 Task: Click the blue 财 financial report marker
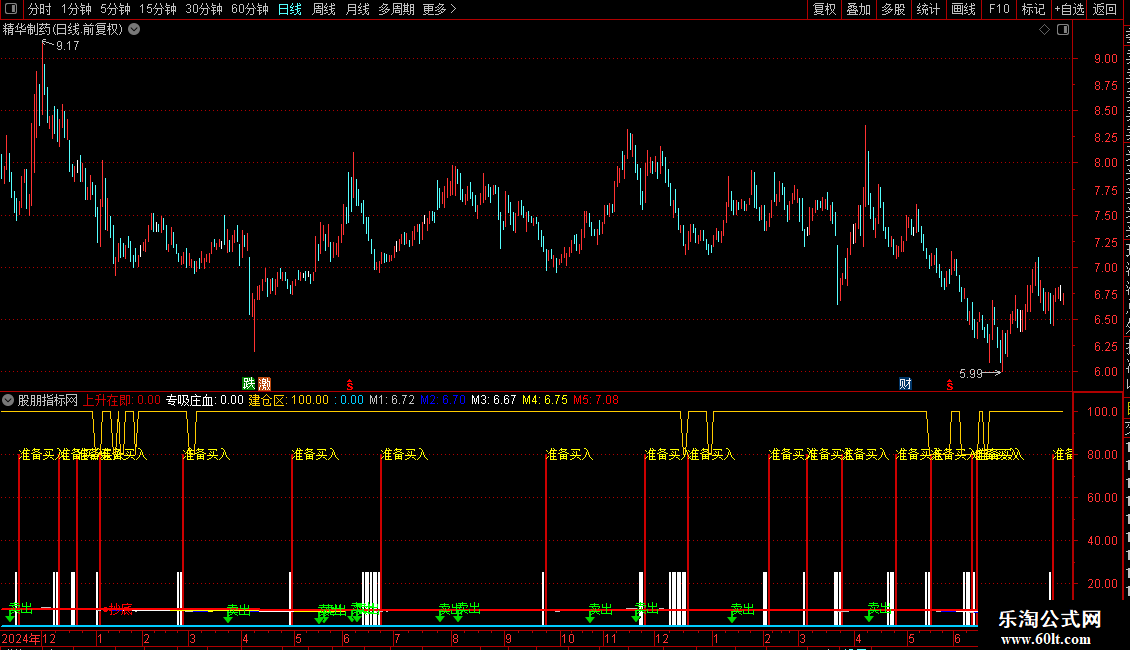pyautogui.click(x=905, y=383)
